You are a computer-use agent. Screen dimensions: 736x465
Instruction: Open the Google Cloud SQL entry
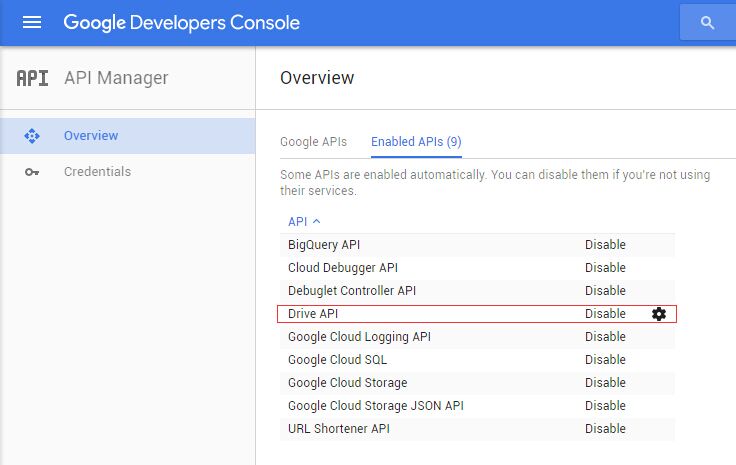point(337,360)
